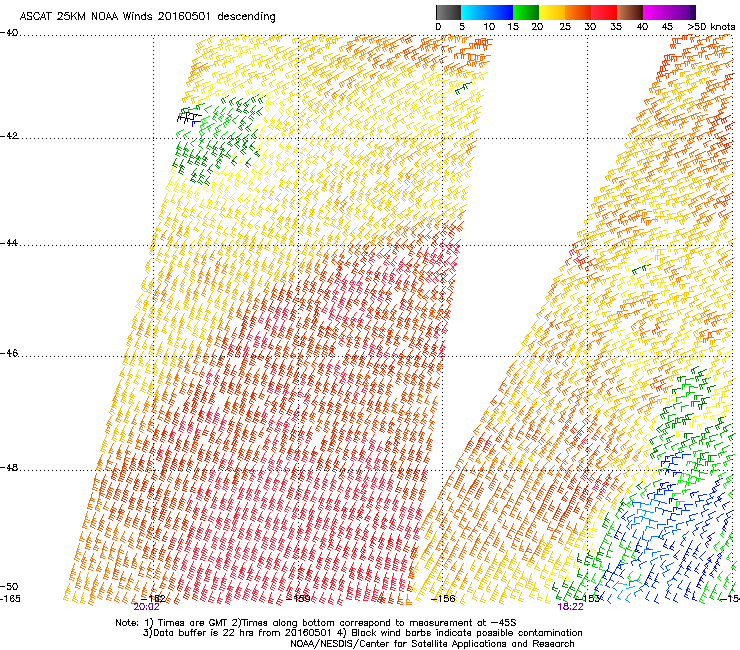Click the yellow 20-25 knots color segment
The image size is (740, 650).
[x=552, y=12]
